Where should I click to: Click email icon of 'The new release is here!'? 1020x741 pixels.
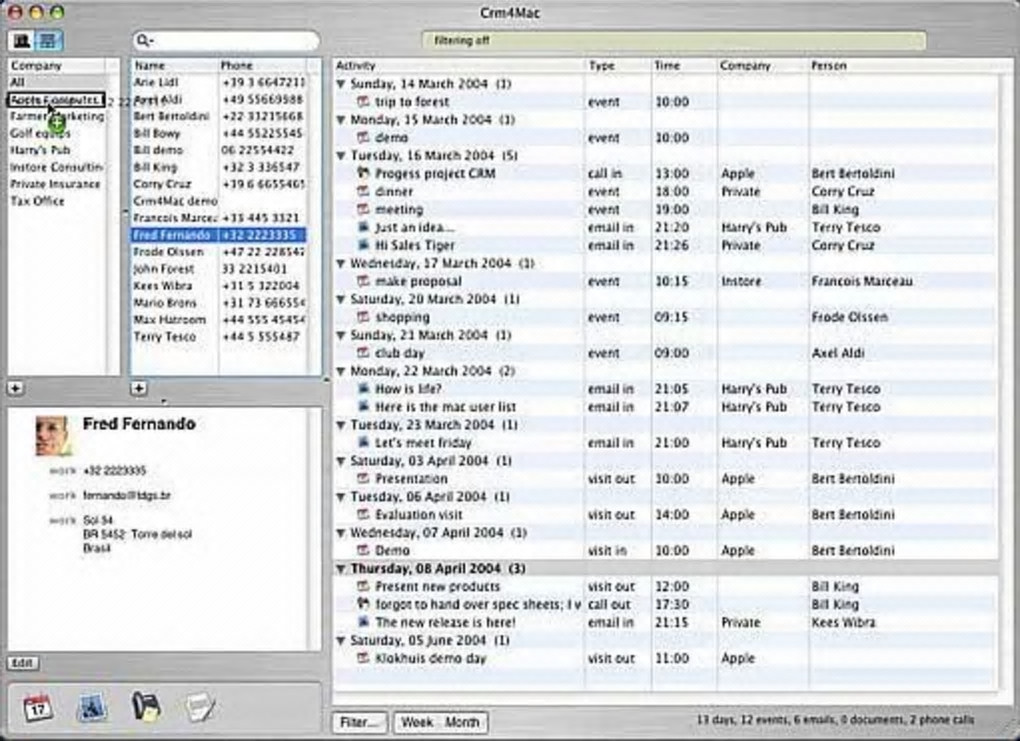point(364,622)
